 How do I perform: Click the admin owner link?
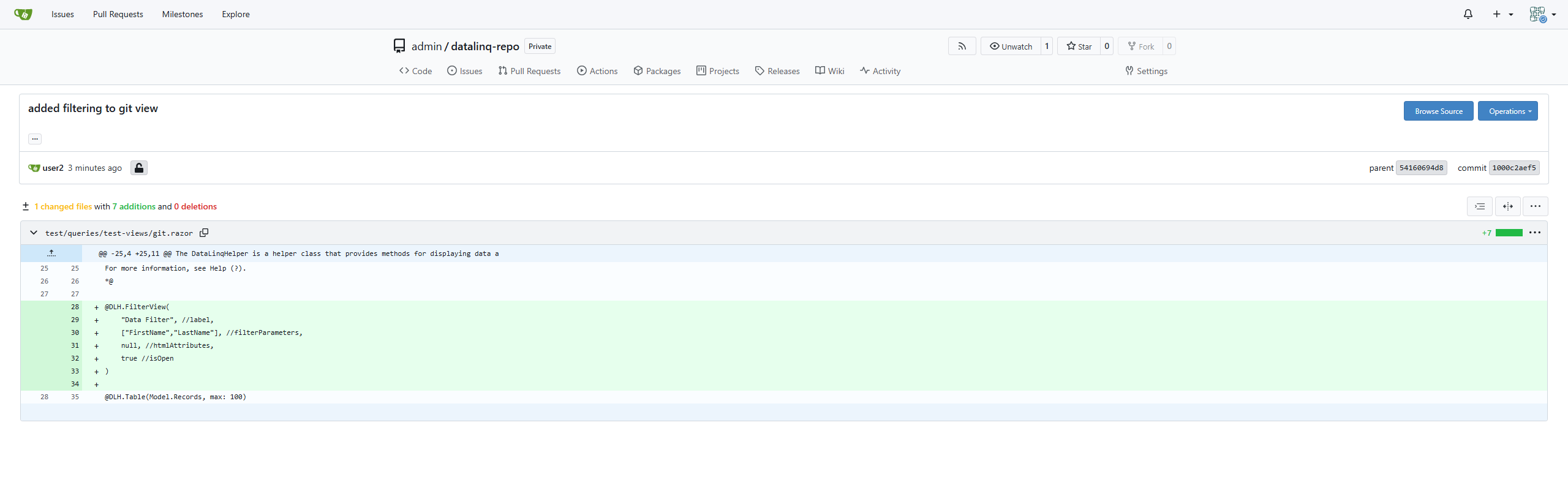click(426, 47)
